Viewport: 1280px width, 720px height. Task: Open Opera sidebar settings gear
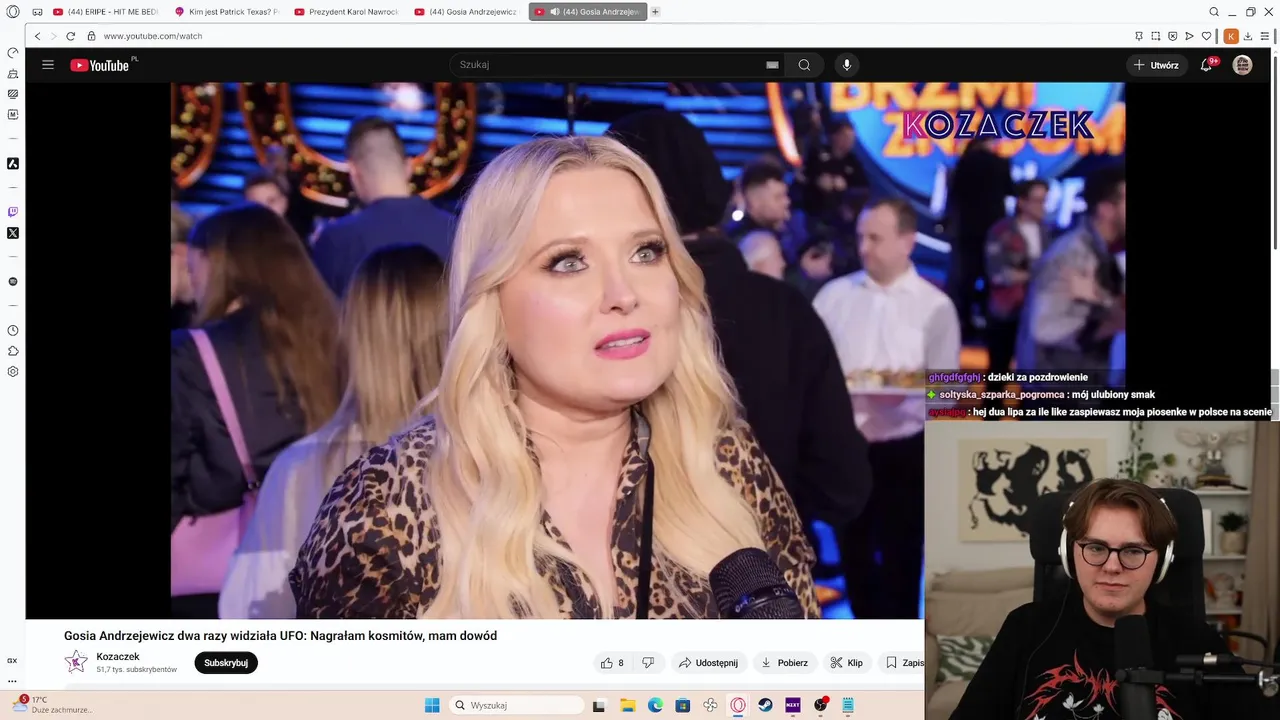tap(13, 372)
